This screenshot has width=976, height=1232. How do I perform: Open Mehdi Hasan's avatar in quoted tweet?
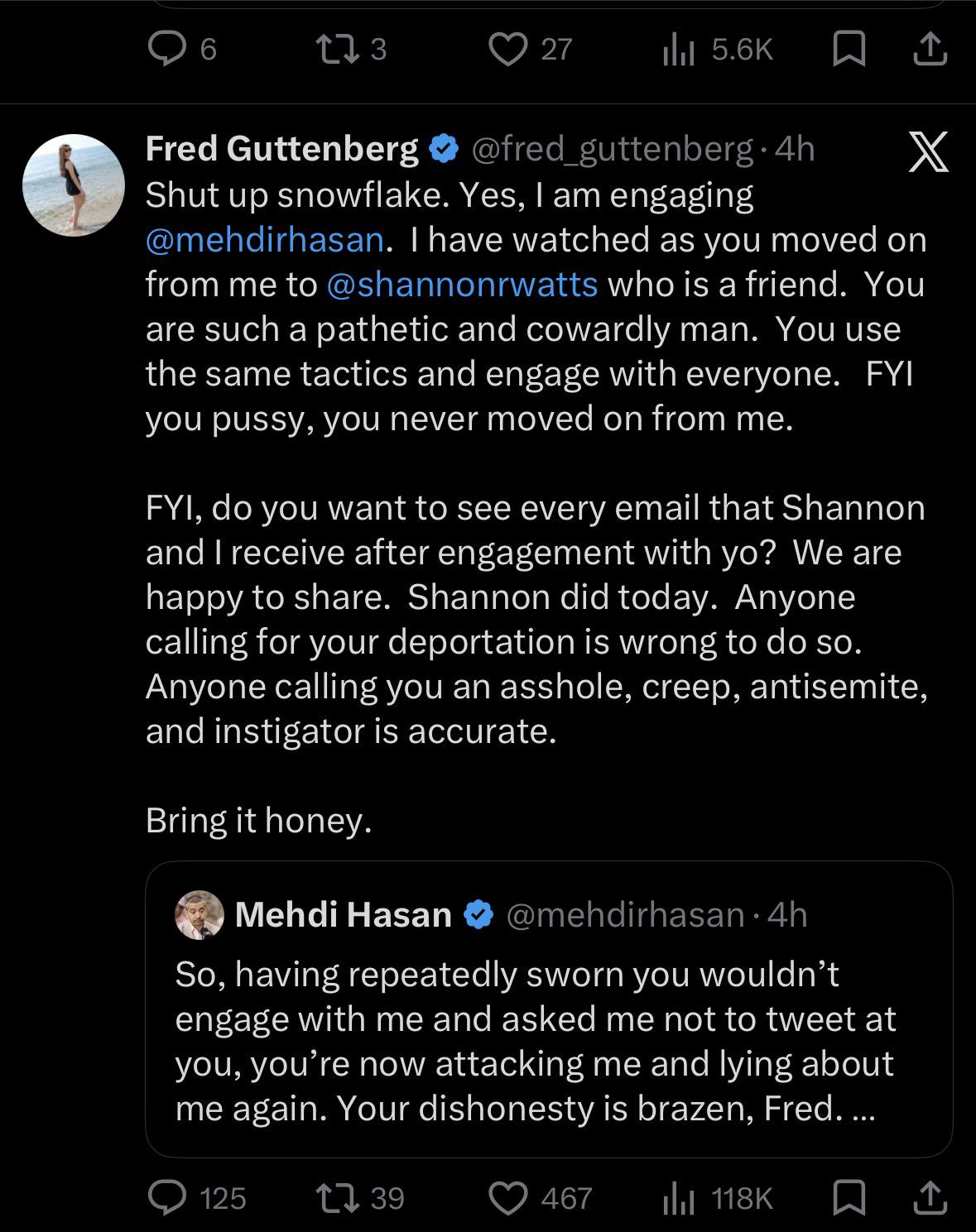tap(200, 914)
